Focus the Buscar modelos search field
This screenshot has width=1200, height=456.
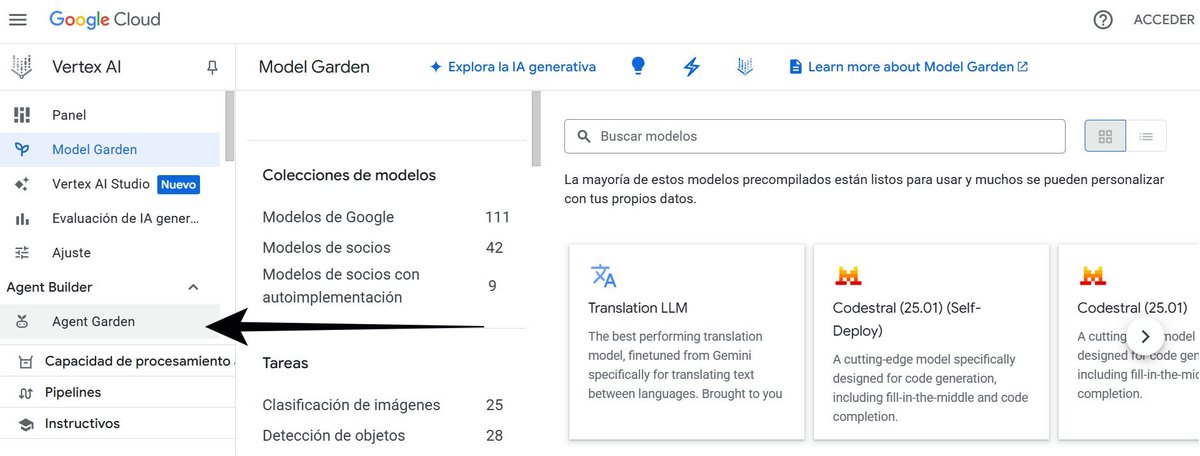pos(815,136)
